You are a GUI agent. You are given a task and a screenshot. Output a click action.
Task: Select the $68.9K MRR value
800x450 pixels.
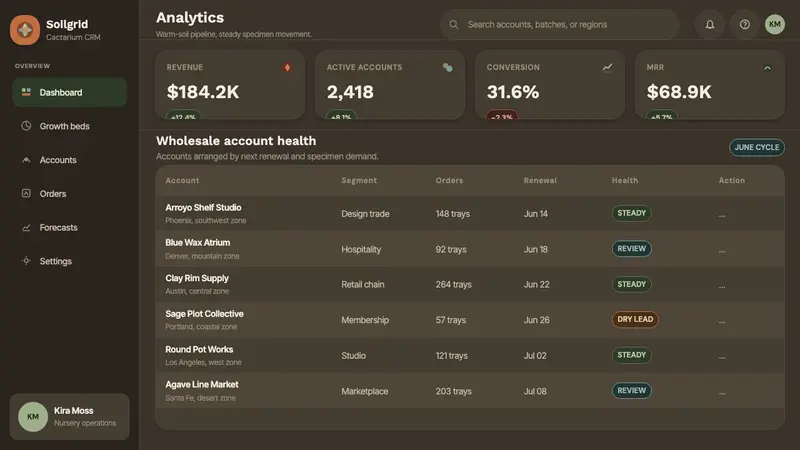click(679, 92)
